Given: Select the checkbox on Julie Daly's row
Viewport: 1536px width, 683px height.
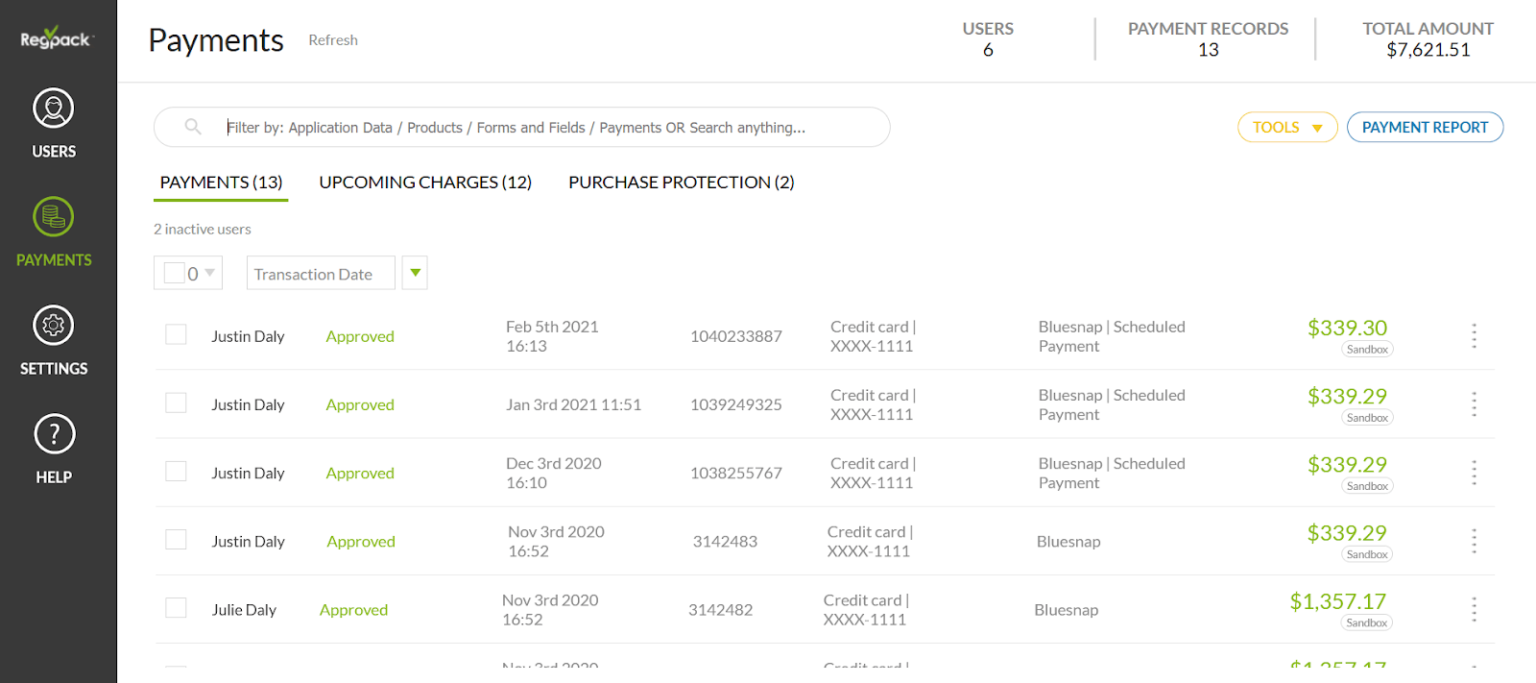Looking at the screenshot, I should click(x=176, y=607).
